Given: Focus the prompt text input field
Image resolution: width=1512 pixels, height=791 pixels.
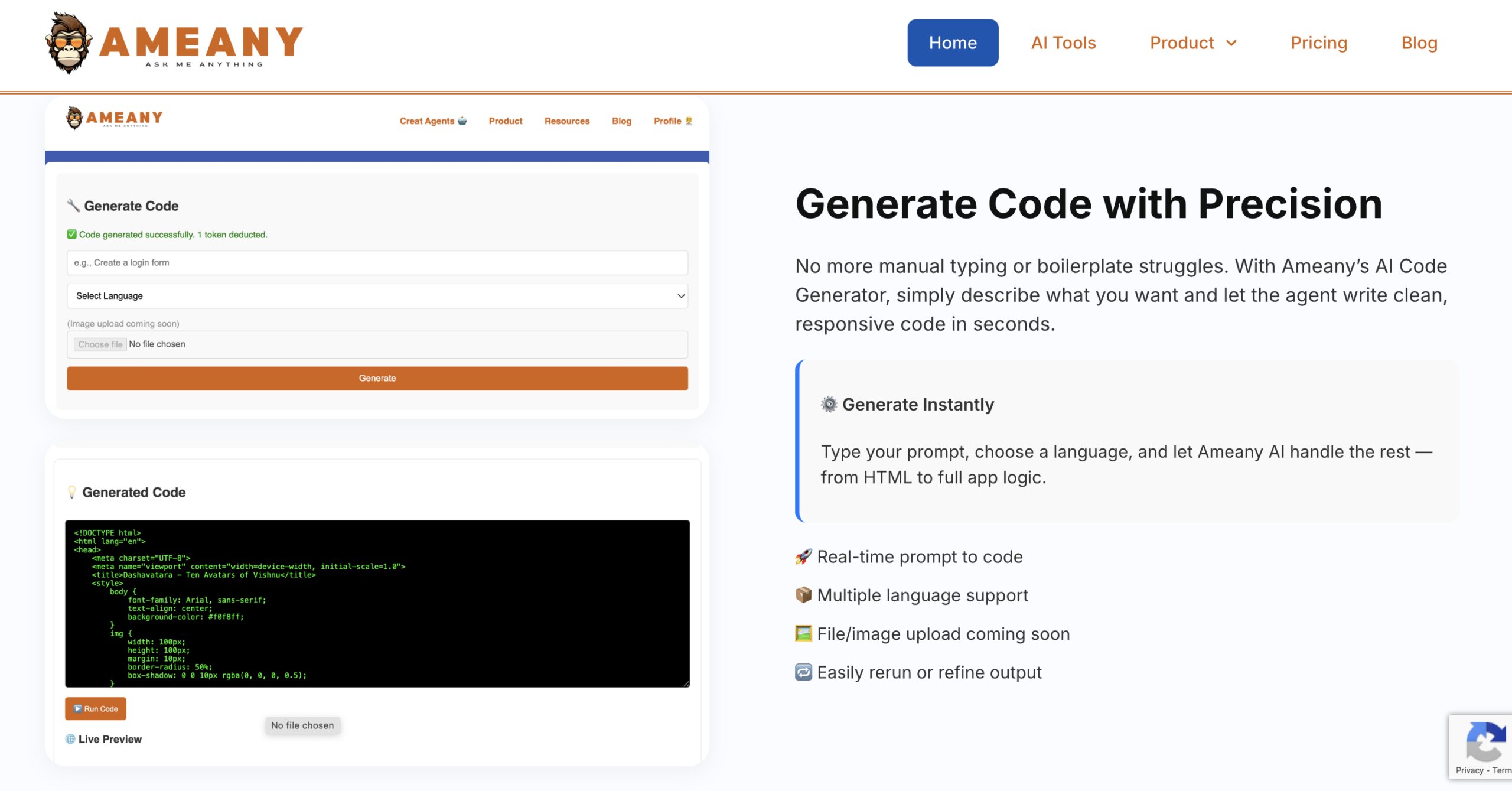Looking at the screenshot, I should click(377, 263).
